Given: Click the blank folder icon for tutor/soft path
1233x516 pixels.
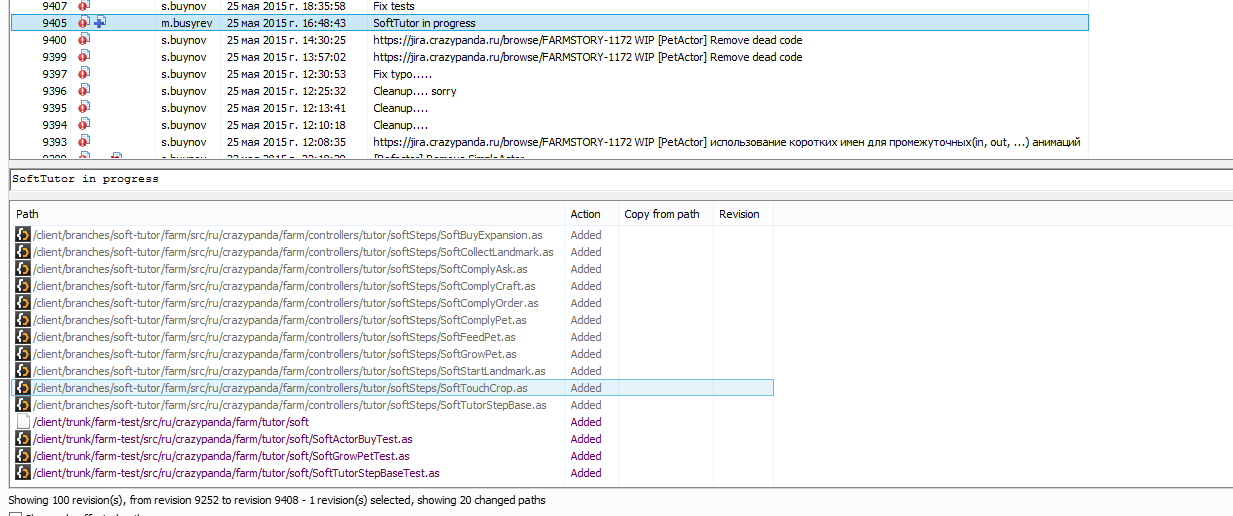Looking at the screenshot, I should pyautogui.click(x=23, y=422).
